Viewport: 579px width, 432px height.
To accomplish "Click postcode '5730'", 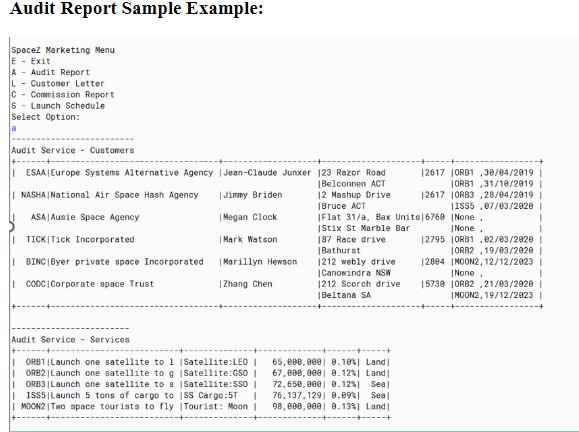I will pyautogui.click(x=435, y=284).
